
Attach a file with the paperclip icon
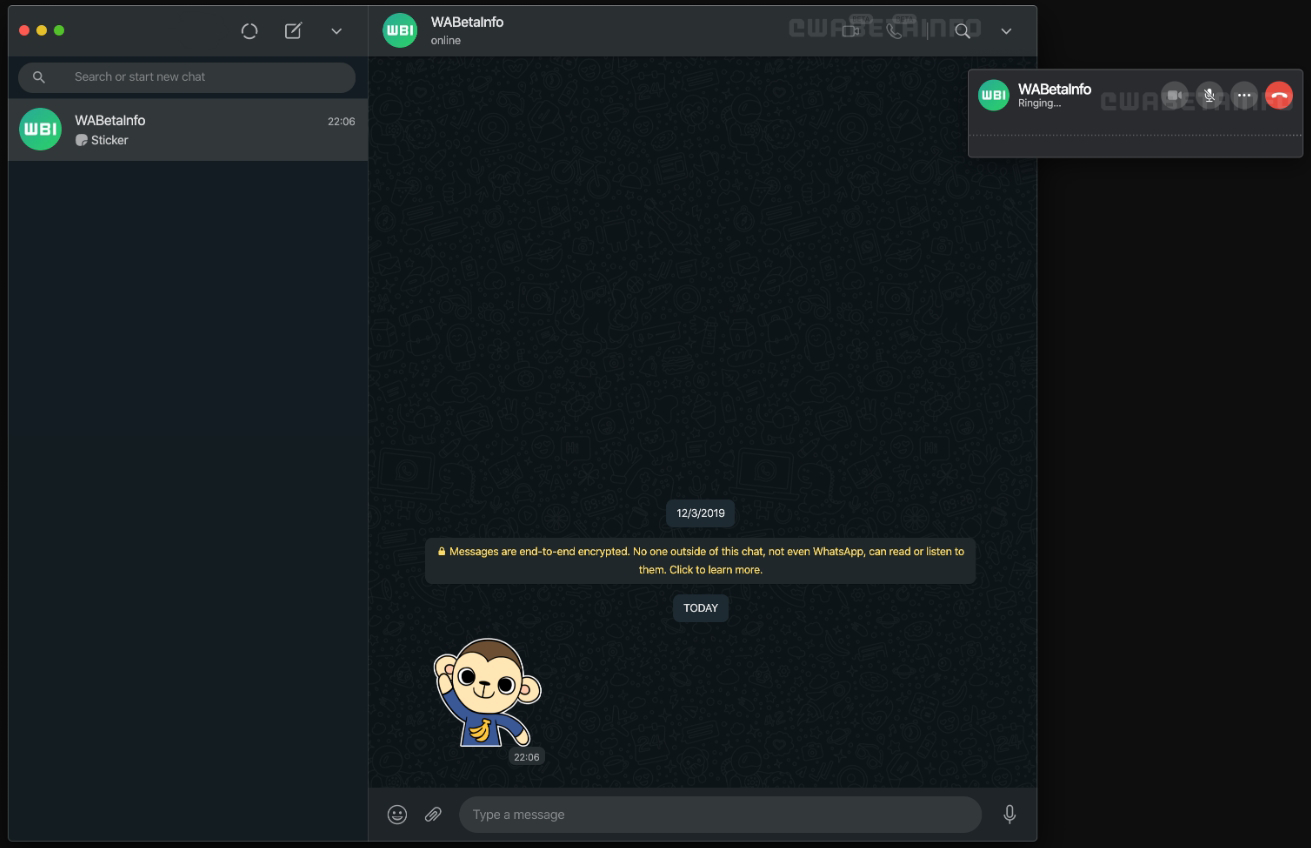pos(433,814)
